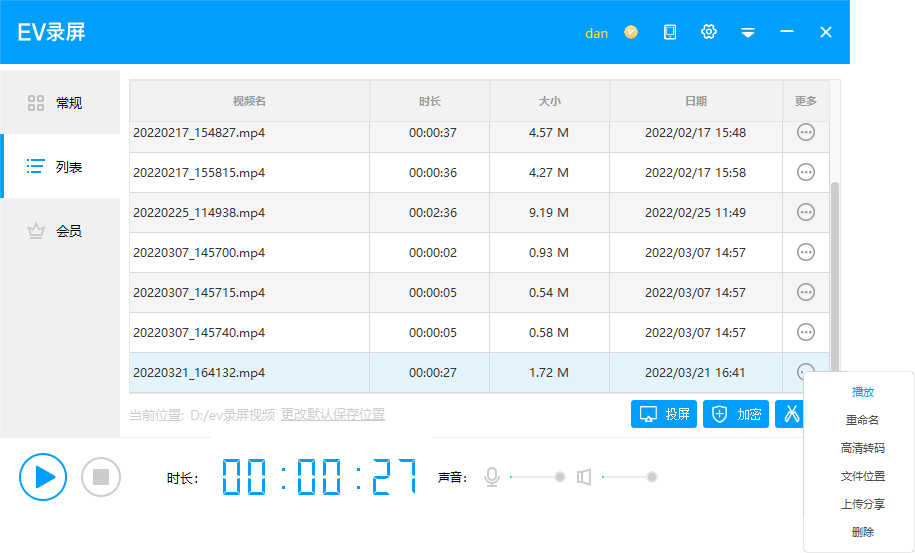Open settings gear icon
This screenshot has width=915, height=553.
(x=708, y=32)
